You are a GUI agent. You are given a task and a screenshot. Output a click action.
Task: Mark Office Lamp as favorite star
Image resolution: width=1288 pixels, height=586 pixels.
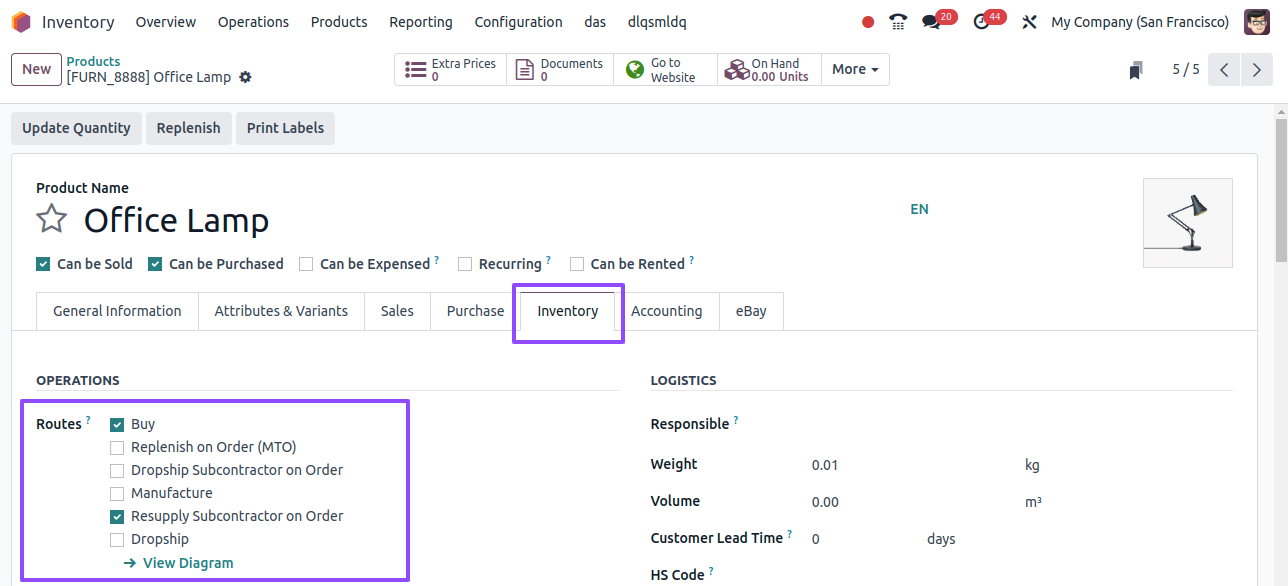[x=52, y=219]
